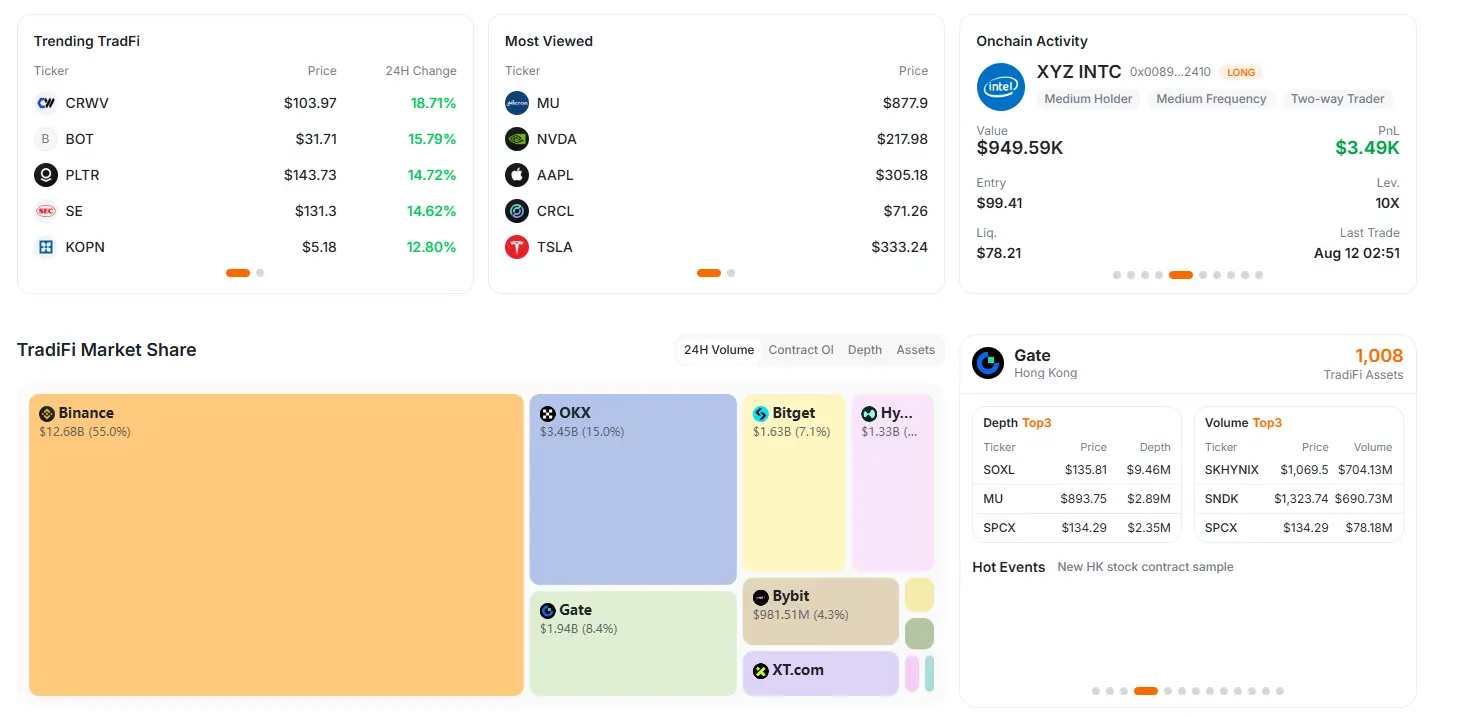The image size is (1457, 717).
Task: Open the Bitget $1.63B treemap tile
Action: point(794,483)
